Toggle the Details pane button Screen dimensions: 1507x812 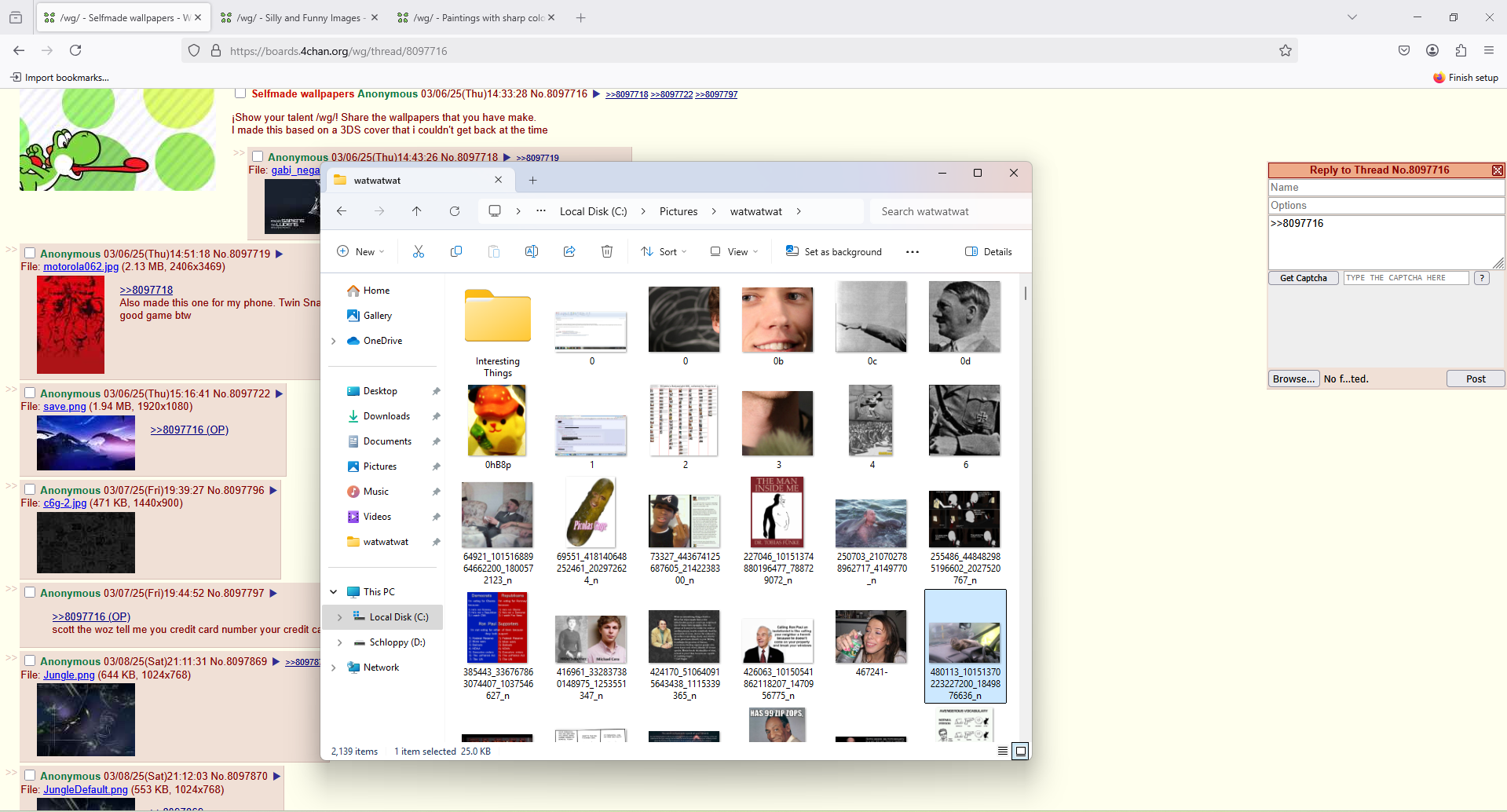[988, 251]
